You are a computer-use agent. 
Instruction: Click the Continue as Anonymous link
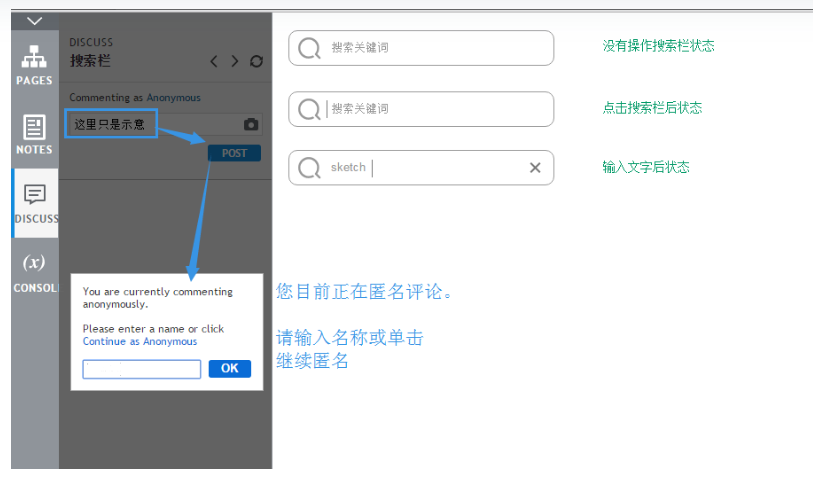pos(140,342)
